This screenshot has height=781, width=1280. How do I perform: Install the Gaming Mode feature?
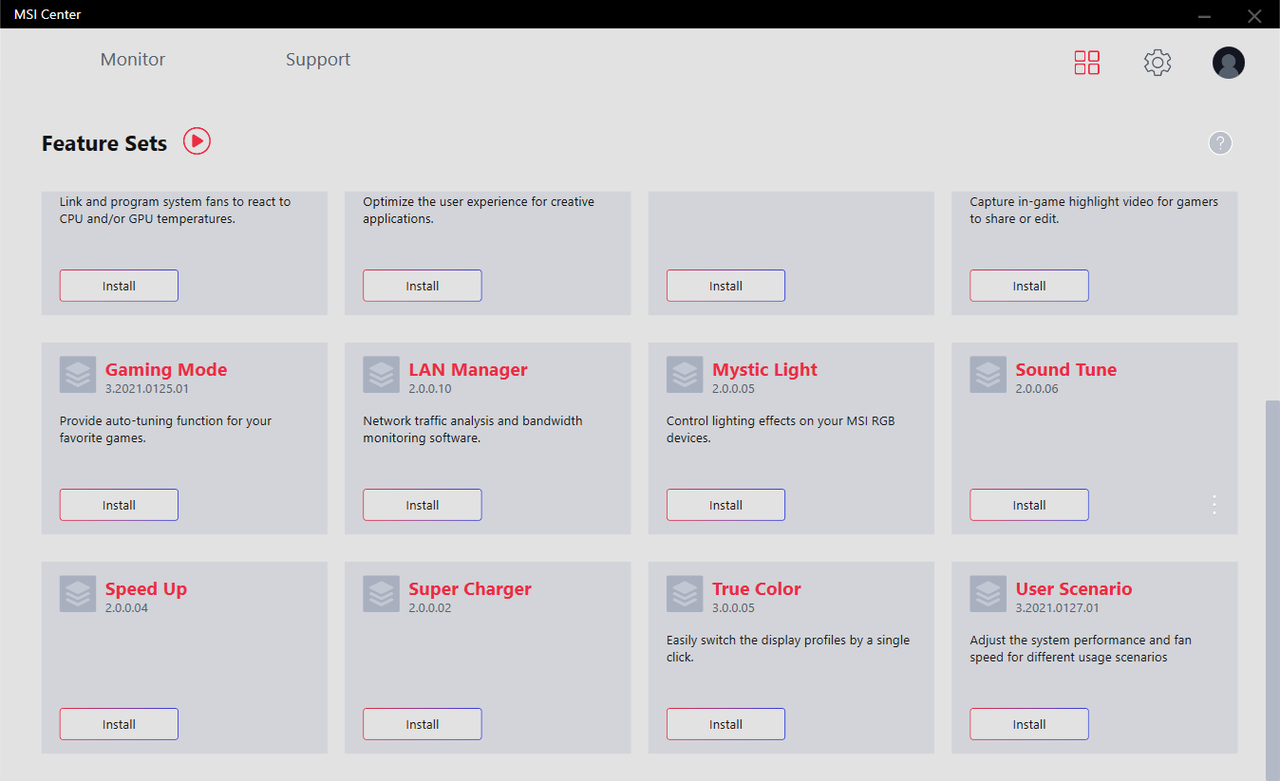[x=119, y=505]
